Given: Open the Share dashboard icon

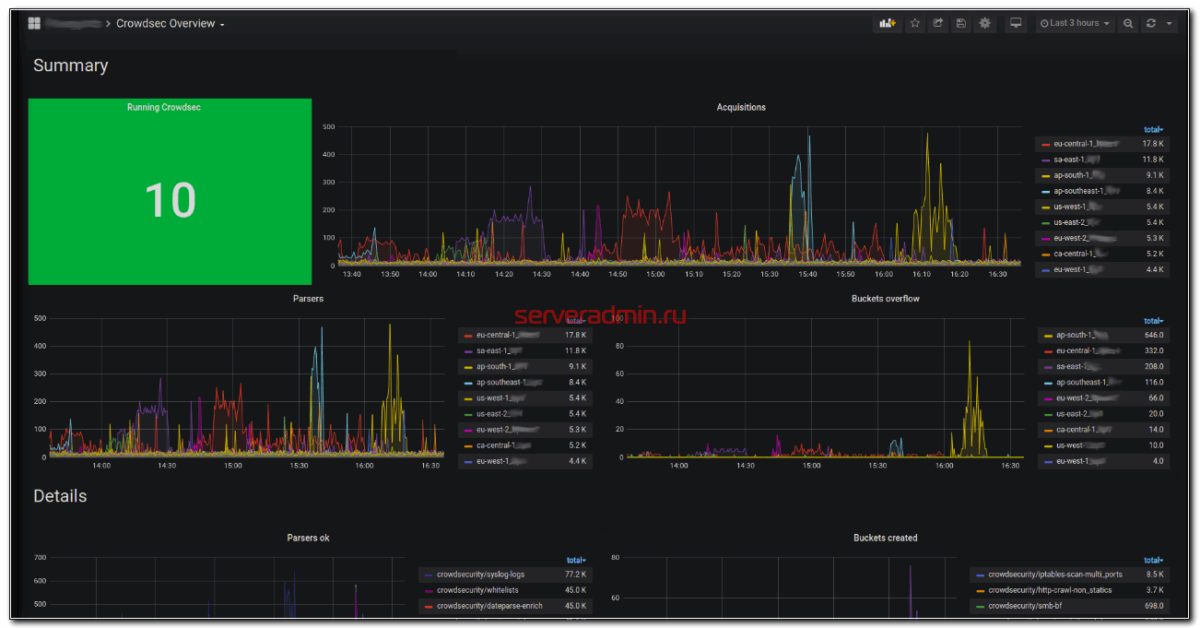Looking at the screenshot, I should [x=938, y=23].
